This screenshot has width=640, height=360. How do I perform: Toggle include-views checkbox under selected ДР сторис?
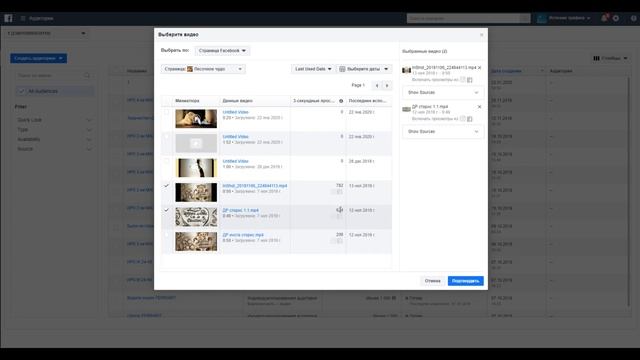click(462, 119)
